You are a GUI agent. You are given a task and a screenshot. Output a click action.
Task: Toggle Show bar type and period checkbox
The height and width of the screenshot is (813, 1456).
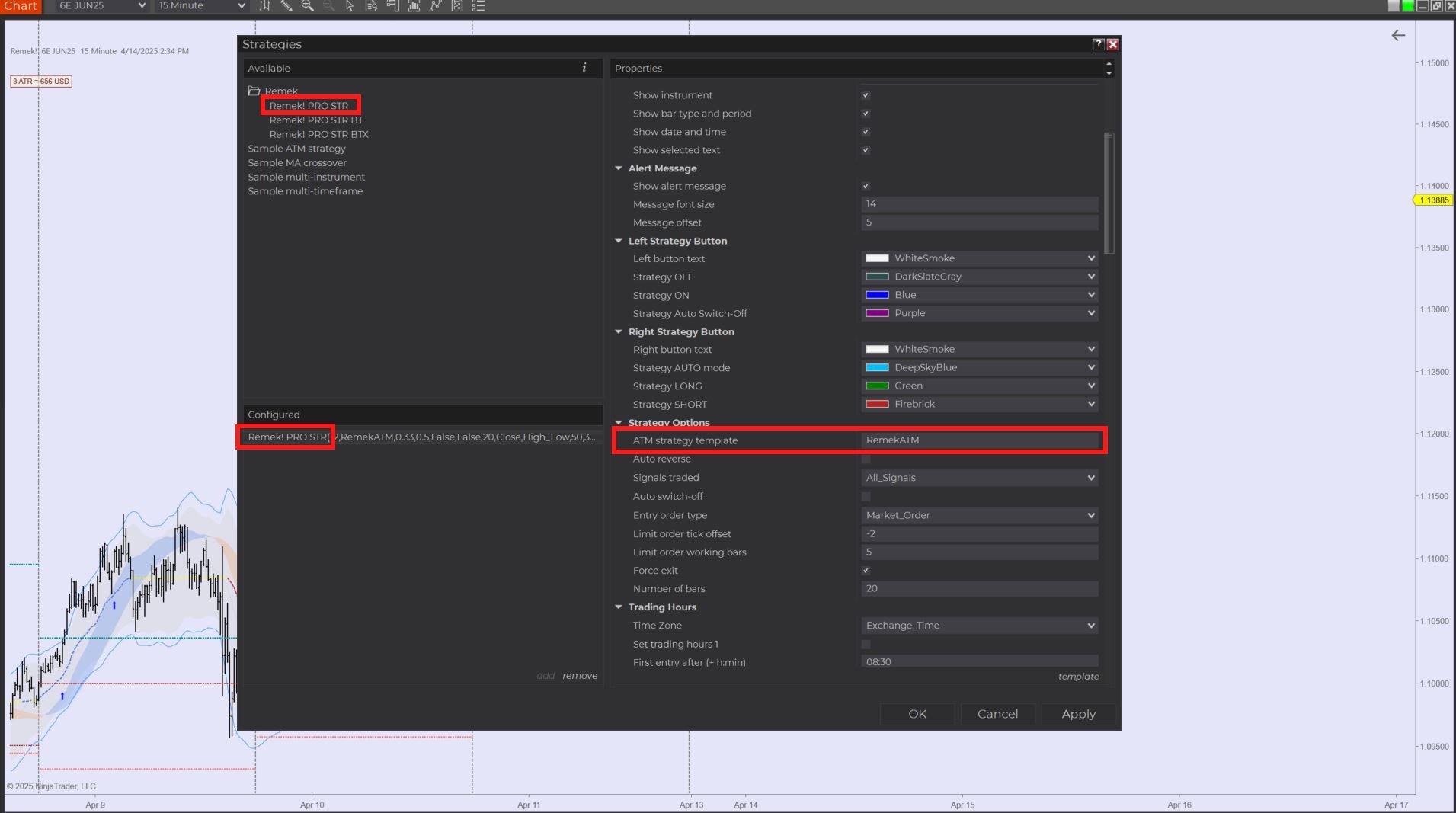point(866,114)
